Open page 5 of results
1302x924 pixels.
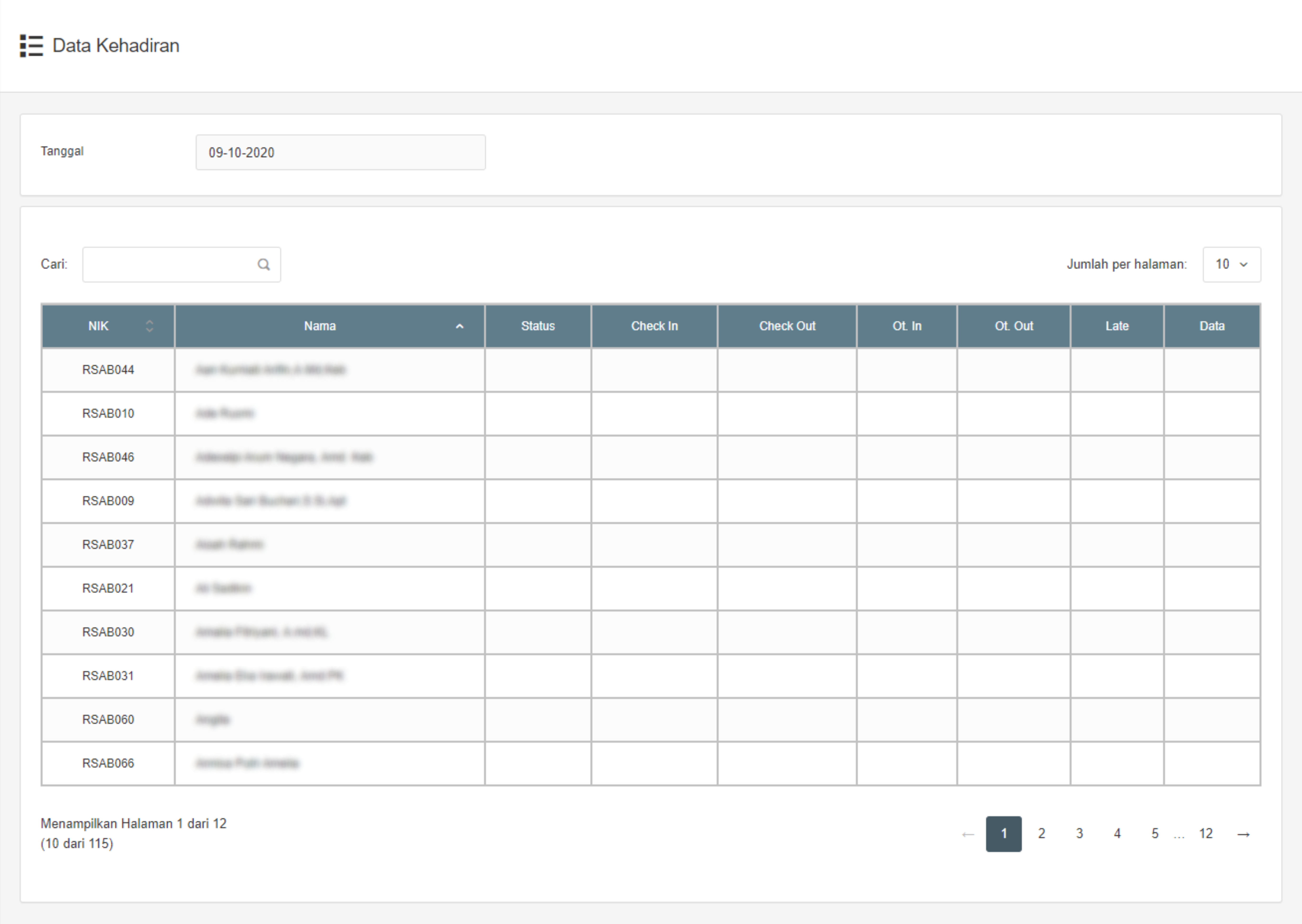tap(1155, 834)
